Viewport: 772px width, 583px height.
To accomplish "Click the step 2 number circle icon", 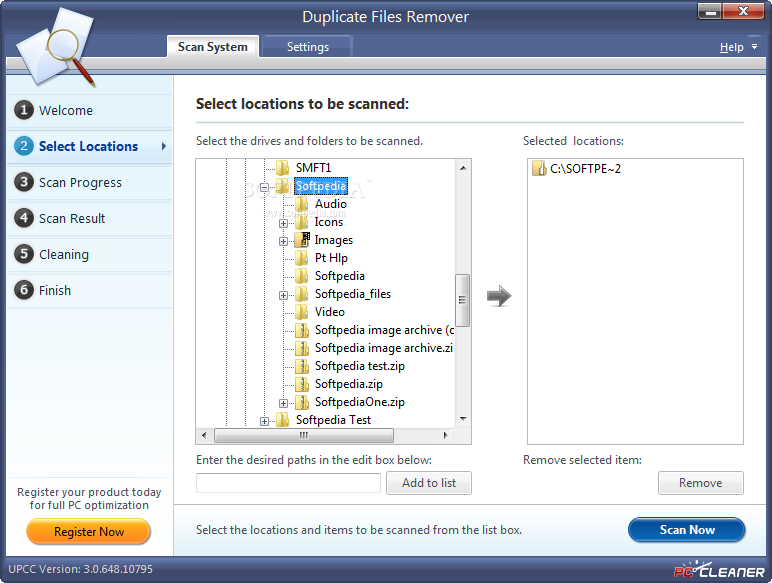I will point(24,146).
